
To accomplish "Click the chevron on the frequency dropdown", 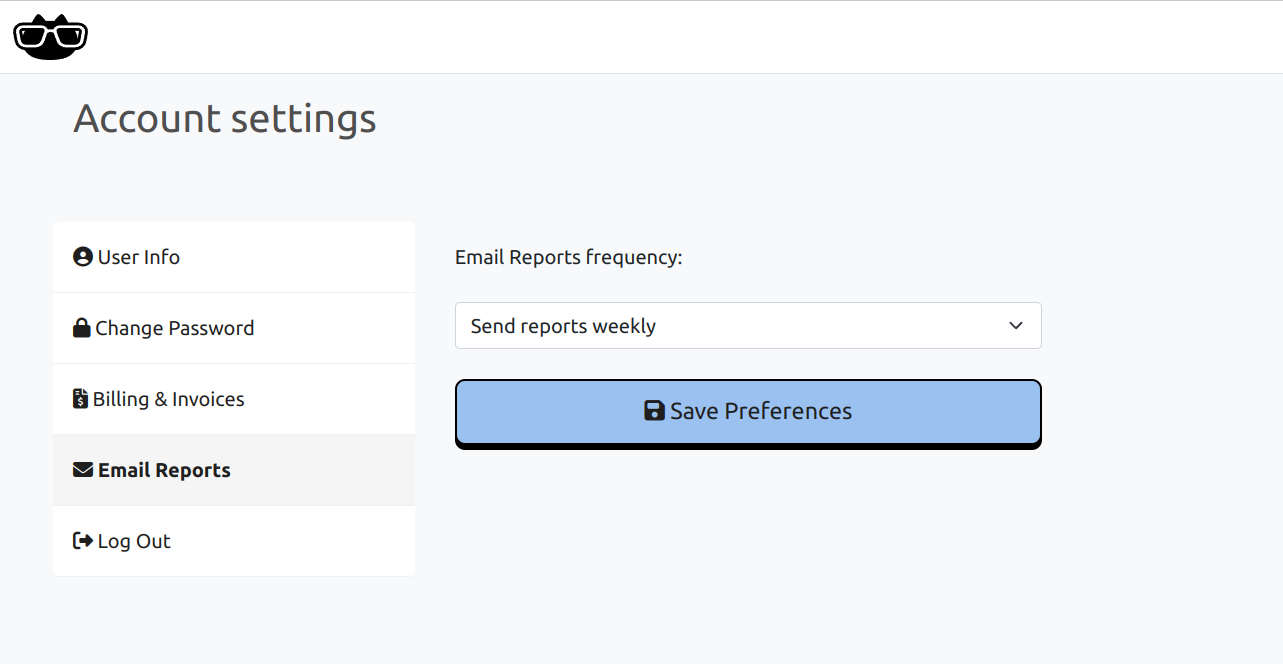I will tap(1016, 325).
